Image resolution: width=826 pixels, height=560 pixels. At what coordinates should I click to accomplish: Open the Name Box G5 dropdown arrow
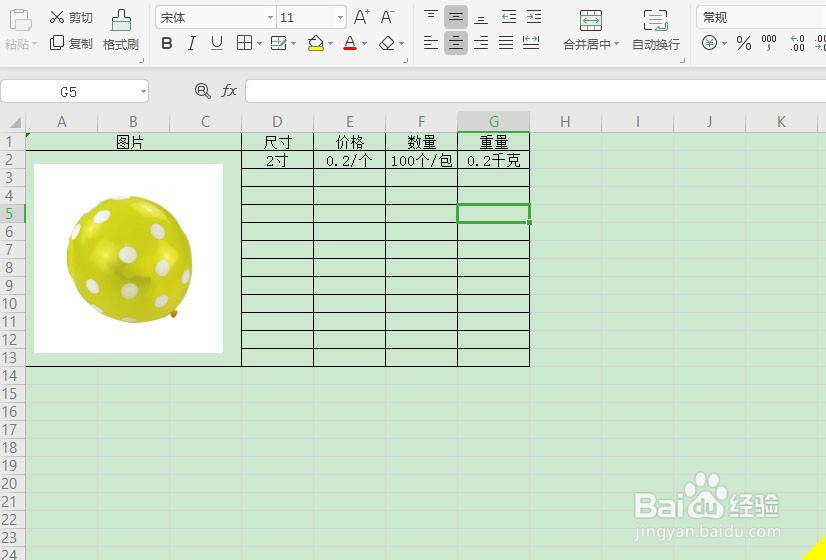coord(143,92)
